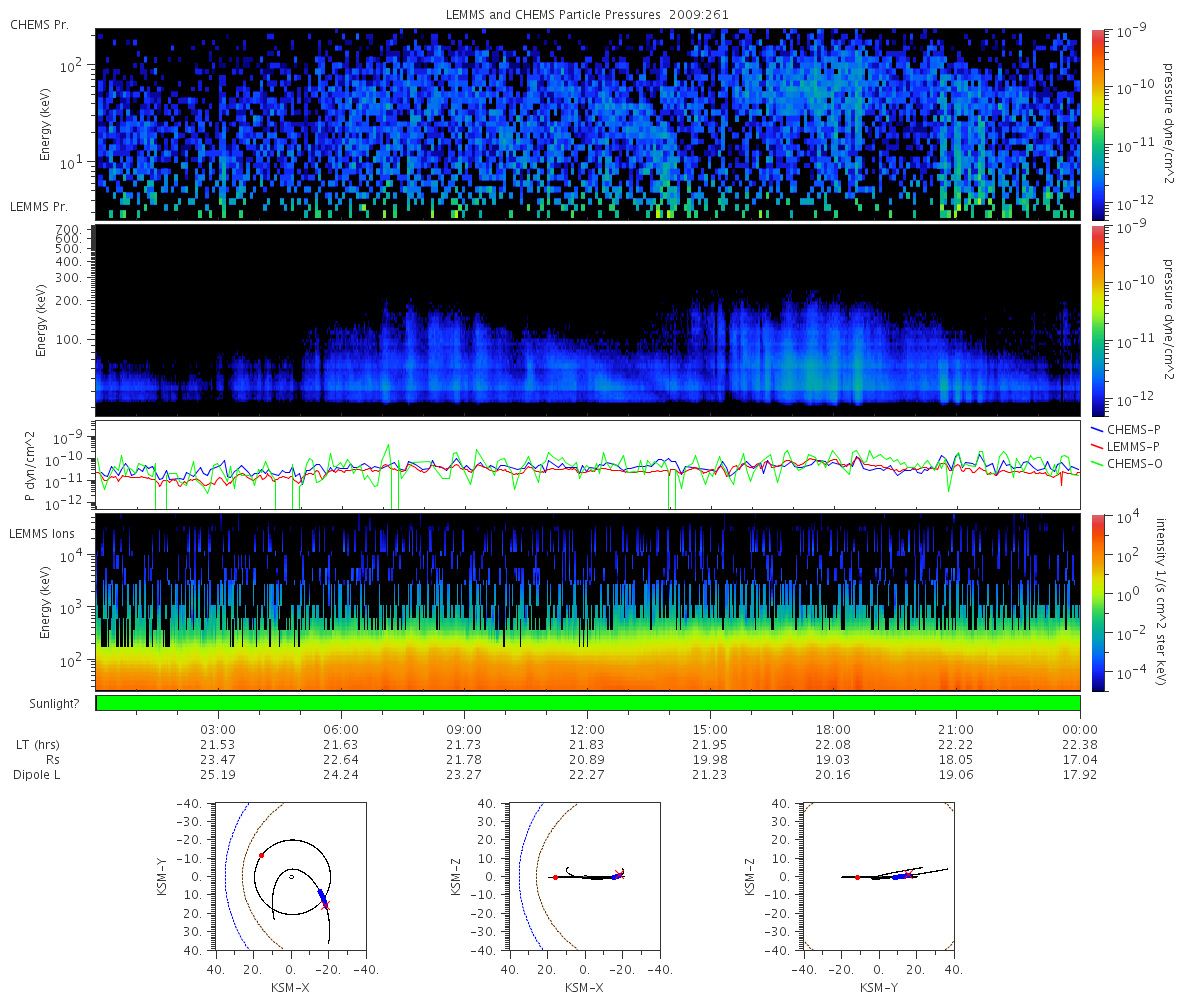Click the 09:00 time axis label
This screenshot has width=1200, height=1000.
point(464,729)
